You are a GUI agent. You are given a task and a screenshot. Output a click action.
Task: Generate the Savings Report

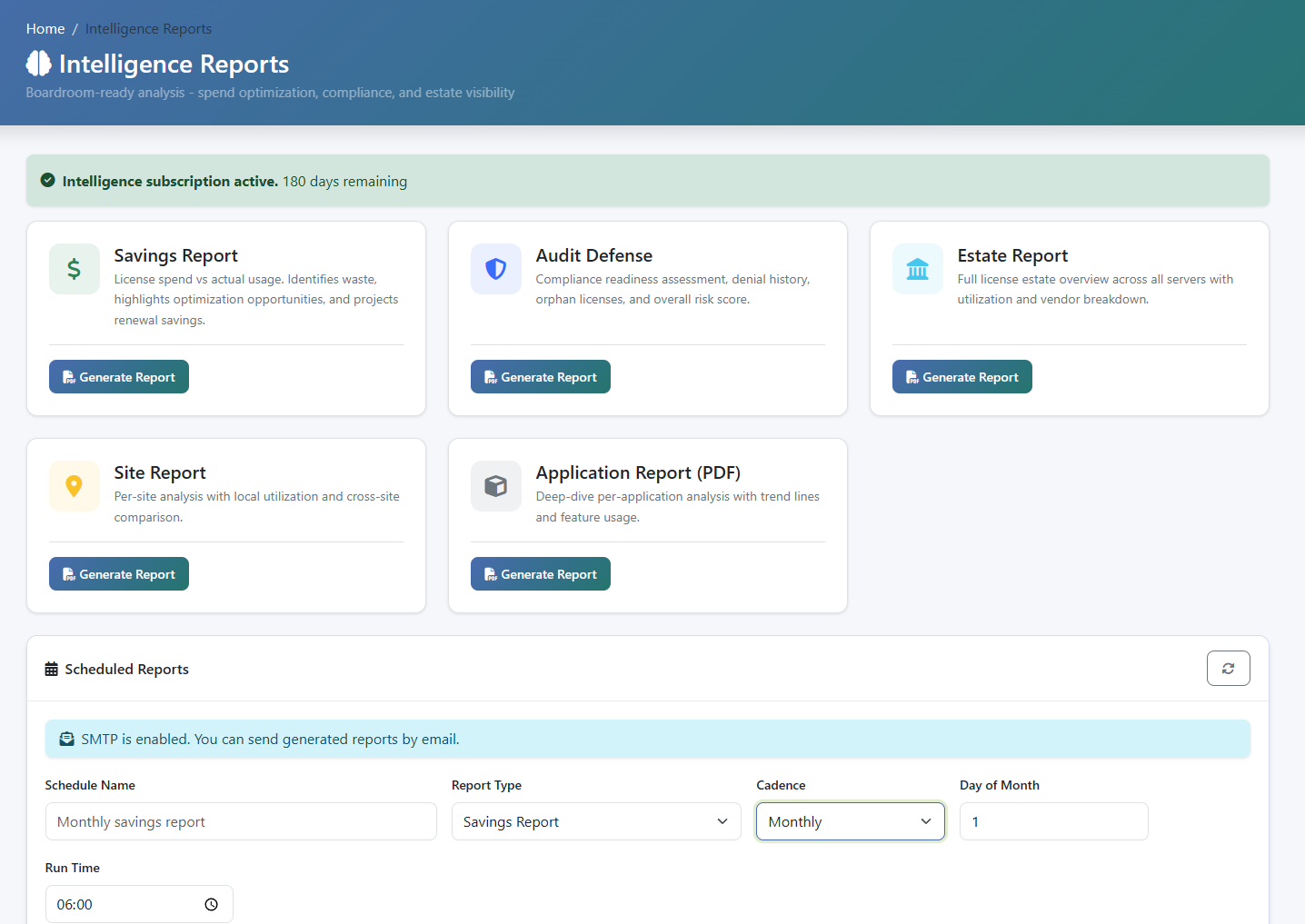click(x=118, y=376)
